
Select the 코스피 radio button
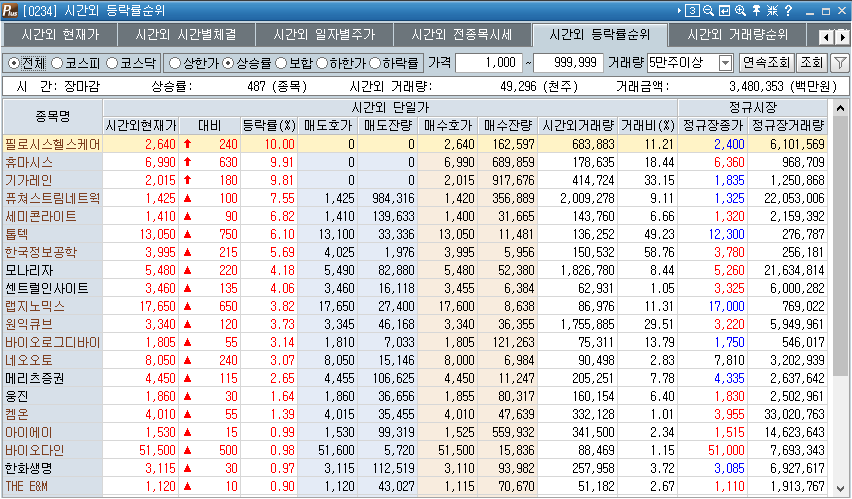[57, 63]
